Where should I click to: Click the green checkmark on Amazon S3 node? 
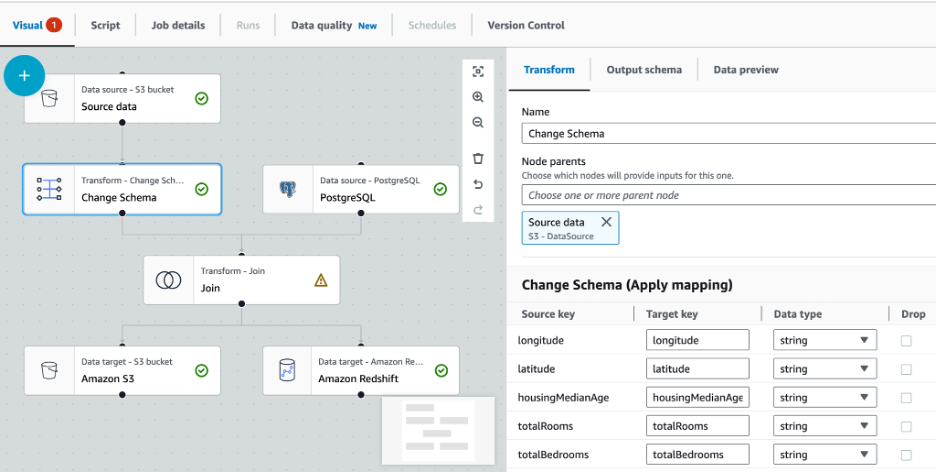click(202, 371)
